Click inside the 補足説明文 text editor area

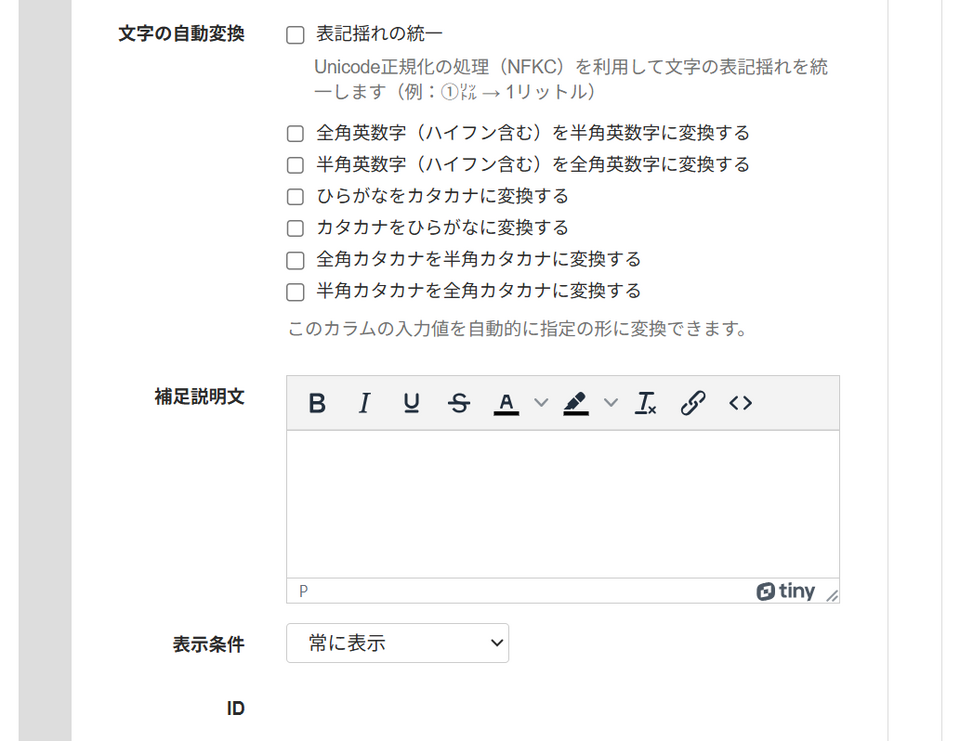(x=562, y=503)
